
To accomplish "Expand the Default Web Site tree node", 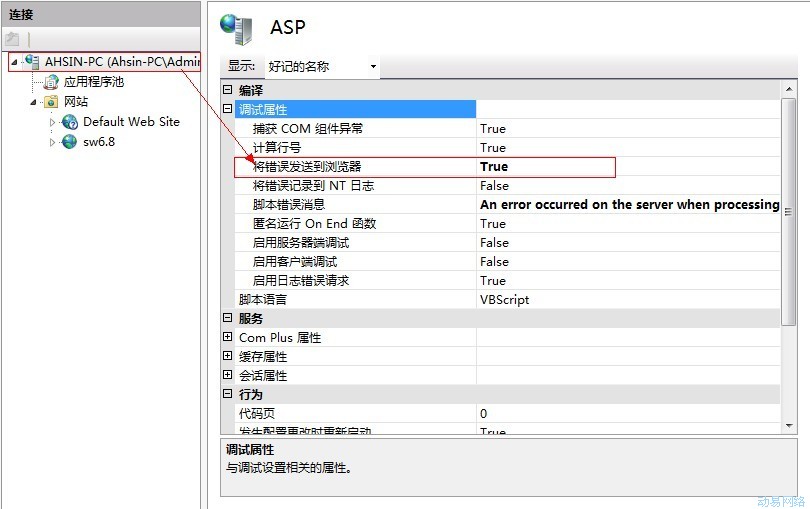I will coord(54,122).
